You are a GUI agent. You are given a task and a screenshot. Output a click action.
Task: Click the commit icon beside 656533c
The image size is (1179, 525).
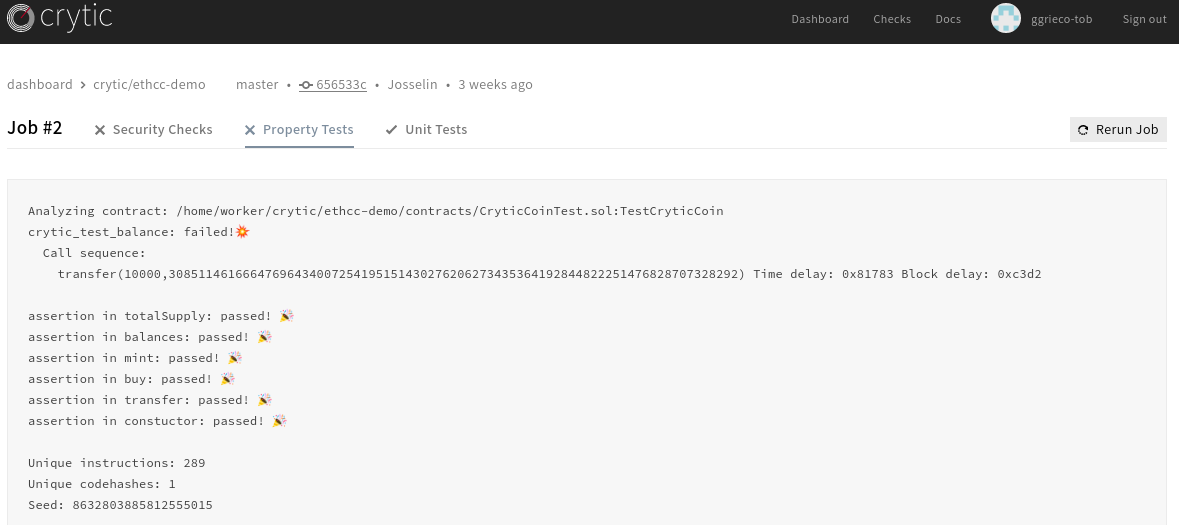pos(306,85)
